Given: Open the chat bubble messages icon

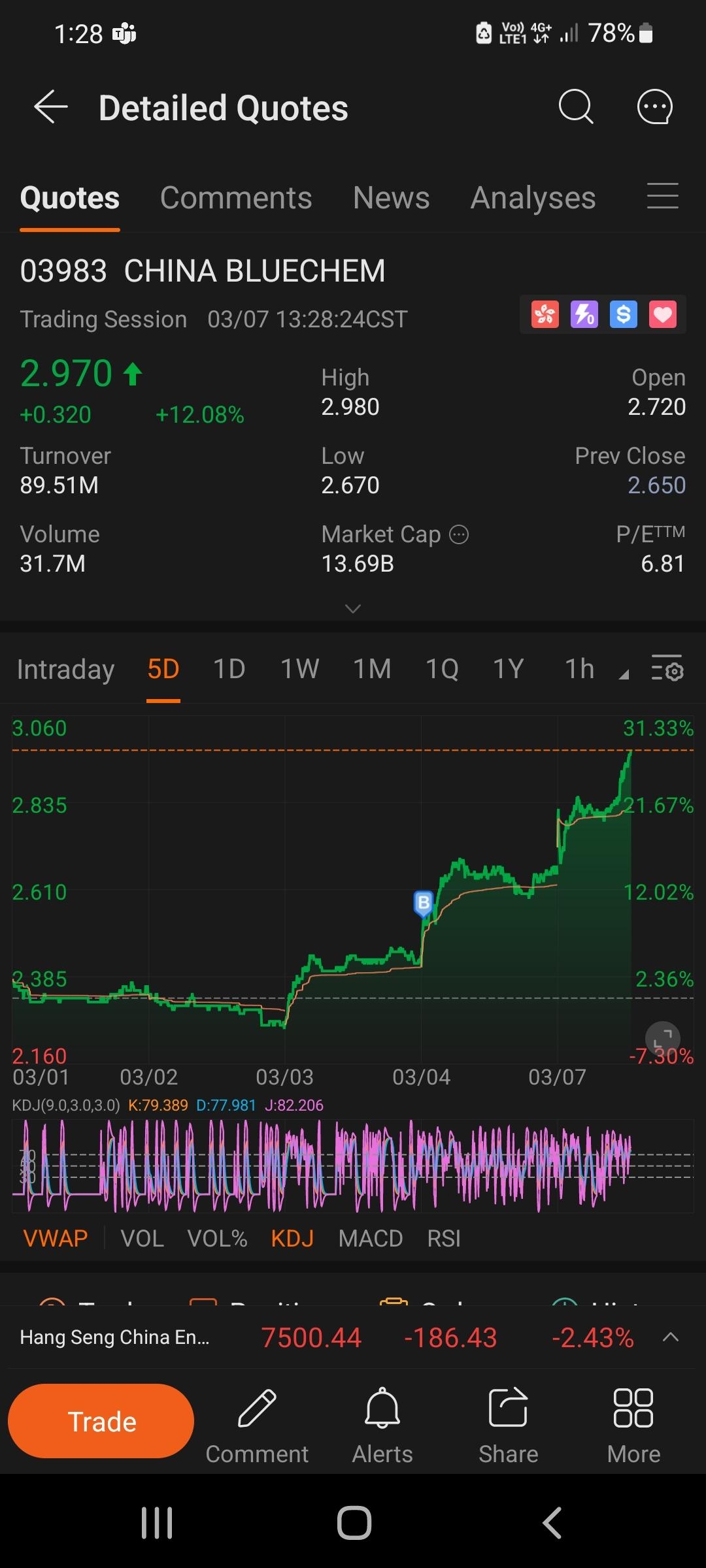Looking at the screenshot, I should click(x=654, y=107).
